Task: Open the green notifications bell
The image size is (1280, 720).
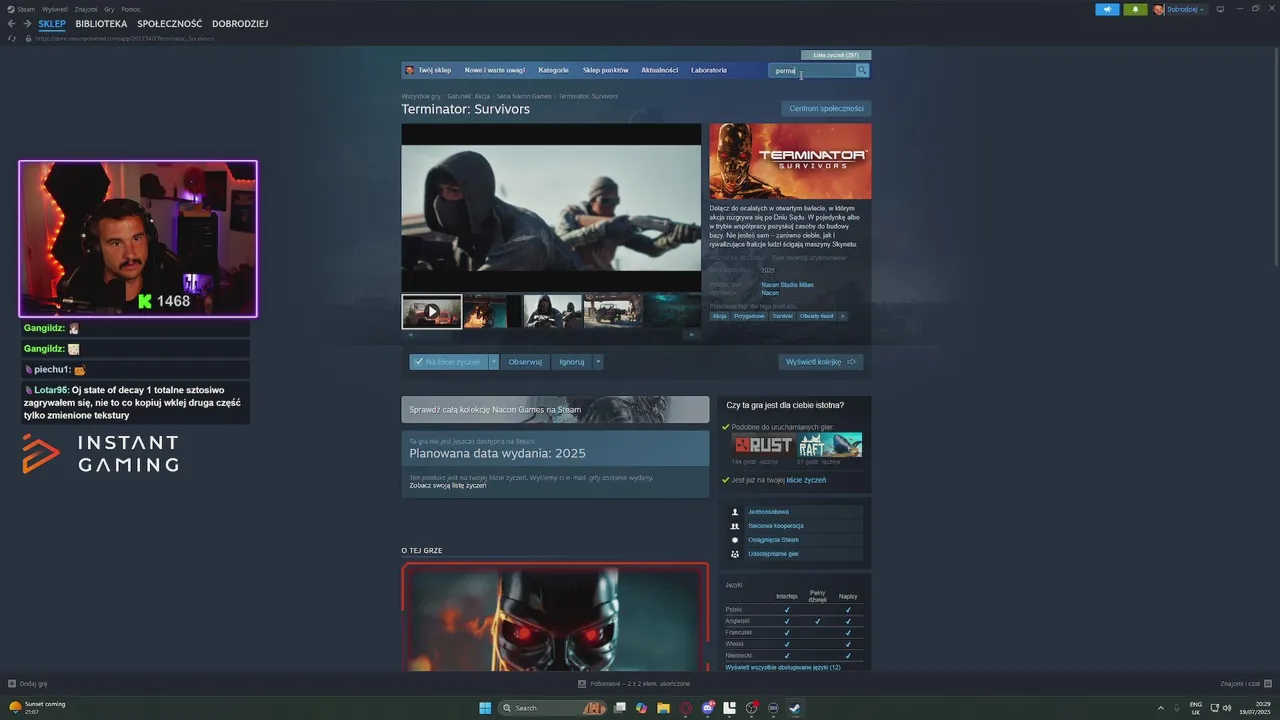Action: [1135, 9]
